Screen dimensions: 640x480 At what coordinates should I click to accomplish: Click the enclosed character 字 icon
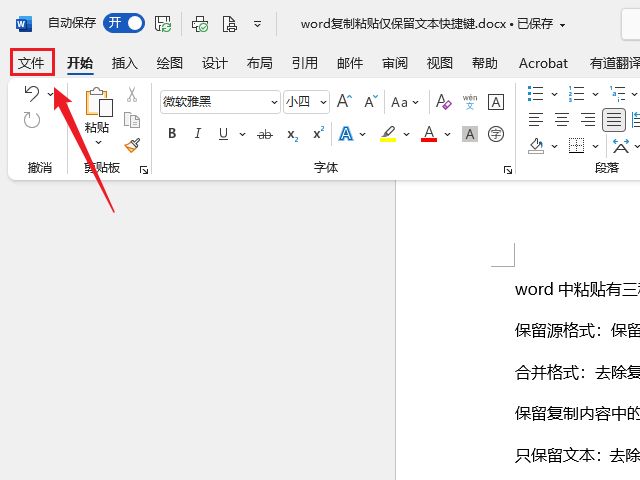click(496, 134)
